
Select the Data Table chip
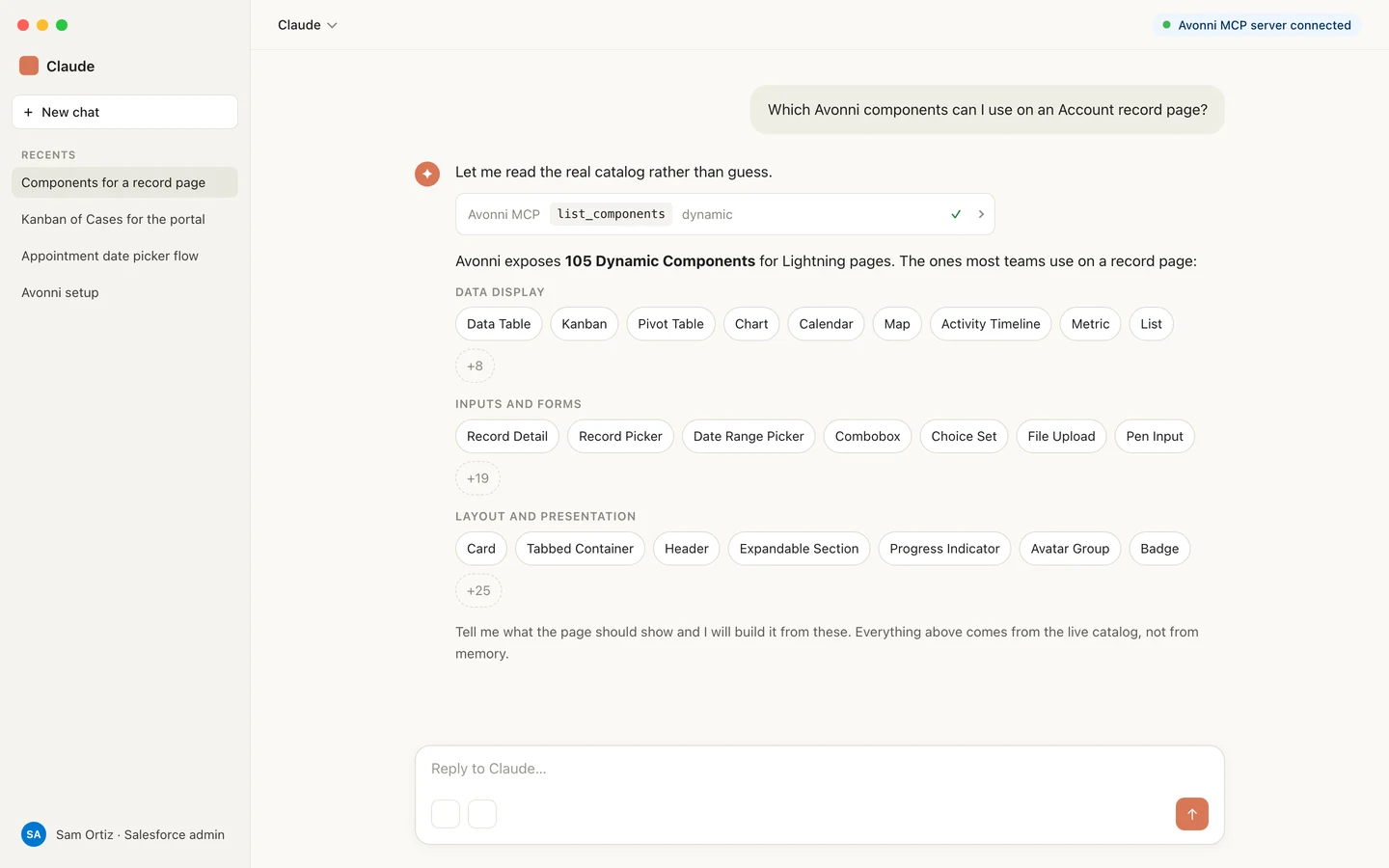(x=499, y=324)
